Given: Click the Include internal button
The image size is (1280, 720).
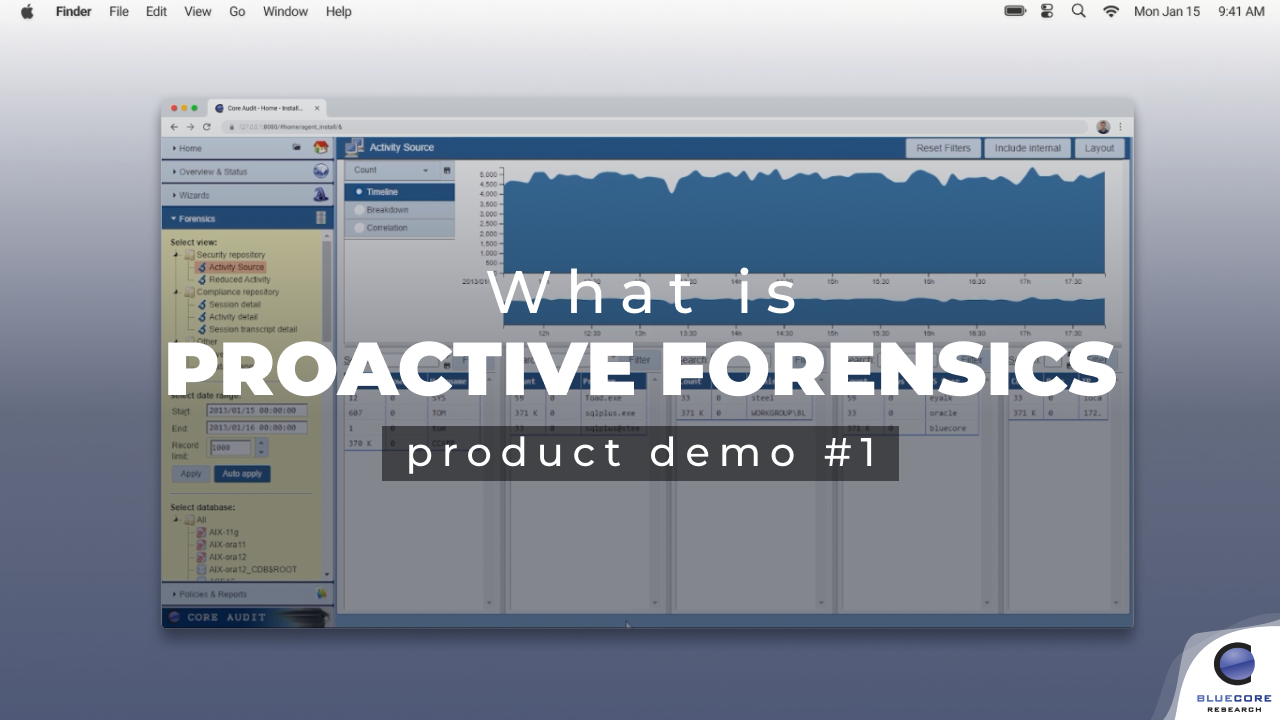Looking at the screenshot, I should 1027,148.
